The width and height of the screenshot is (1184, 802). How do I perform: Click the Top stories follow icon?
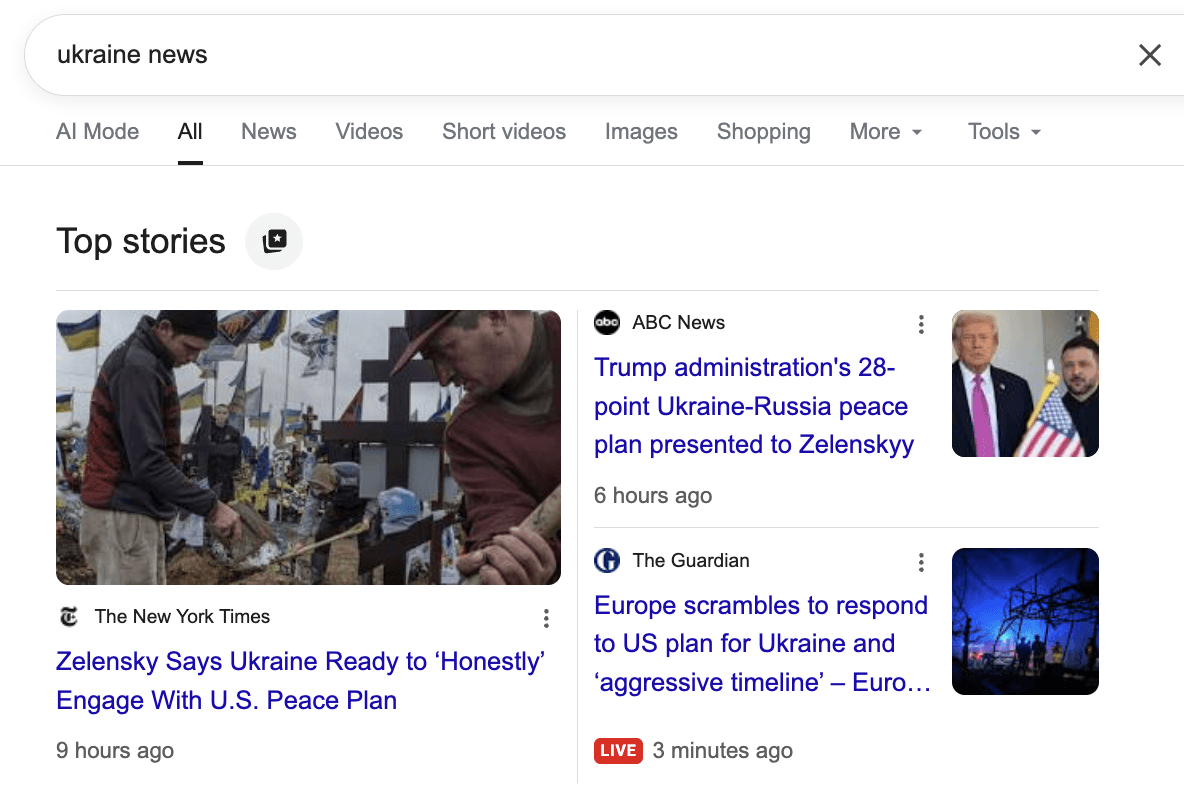click(274, 241)
